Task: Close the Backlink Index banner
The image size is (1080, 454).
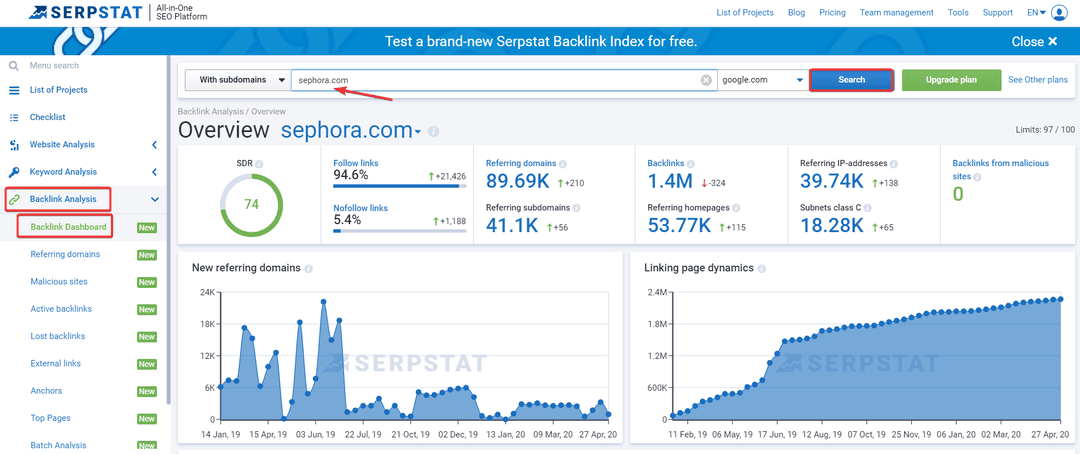Action: [x=1035, y=41]
